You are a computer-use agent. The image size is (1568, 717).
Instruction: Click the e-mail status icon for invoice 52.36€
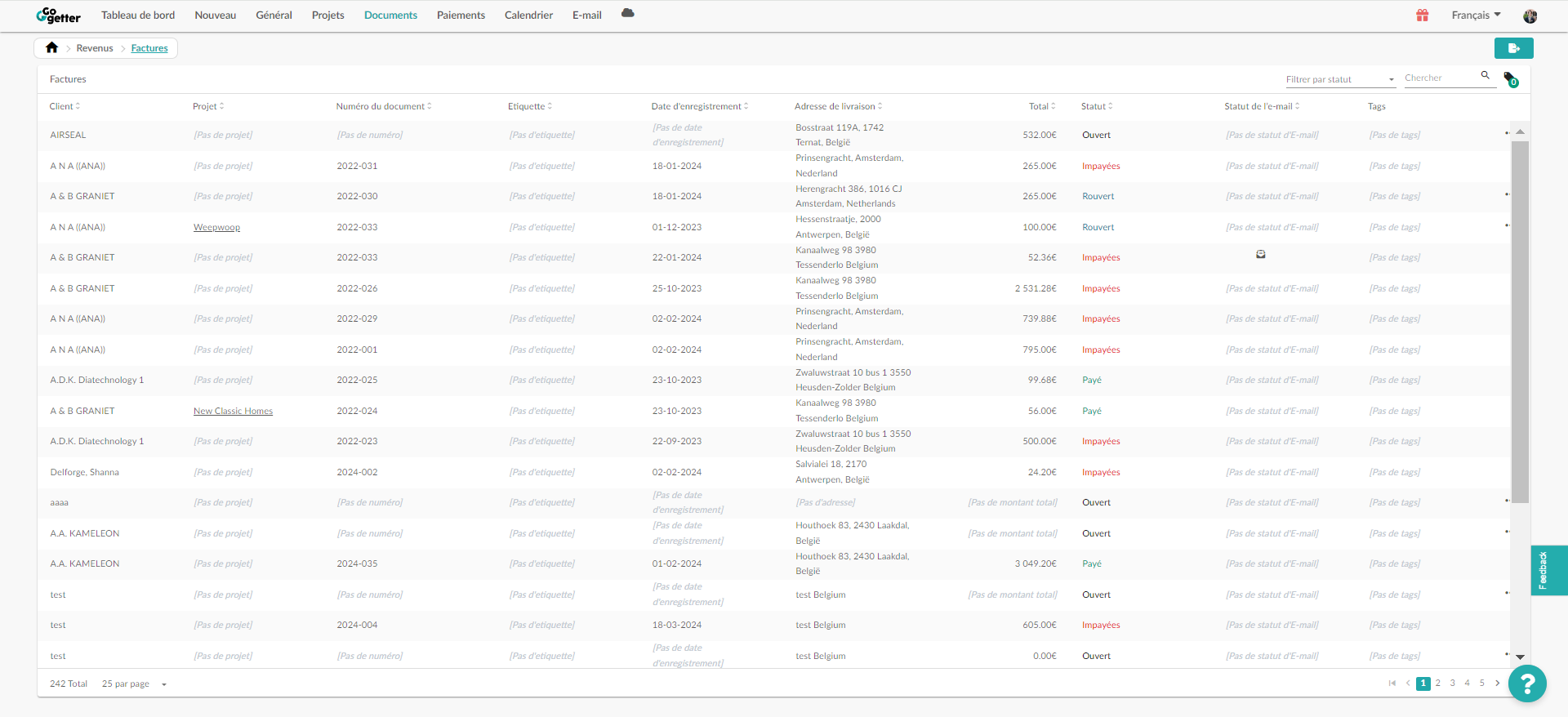click(x=1260, y=254)
